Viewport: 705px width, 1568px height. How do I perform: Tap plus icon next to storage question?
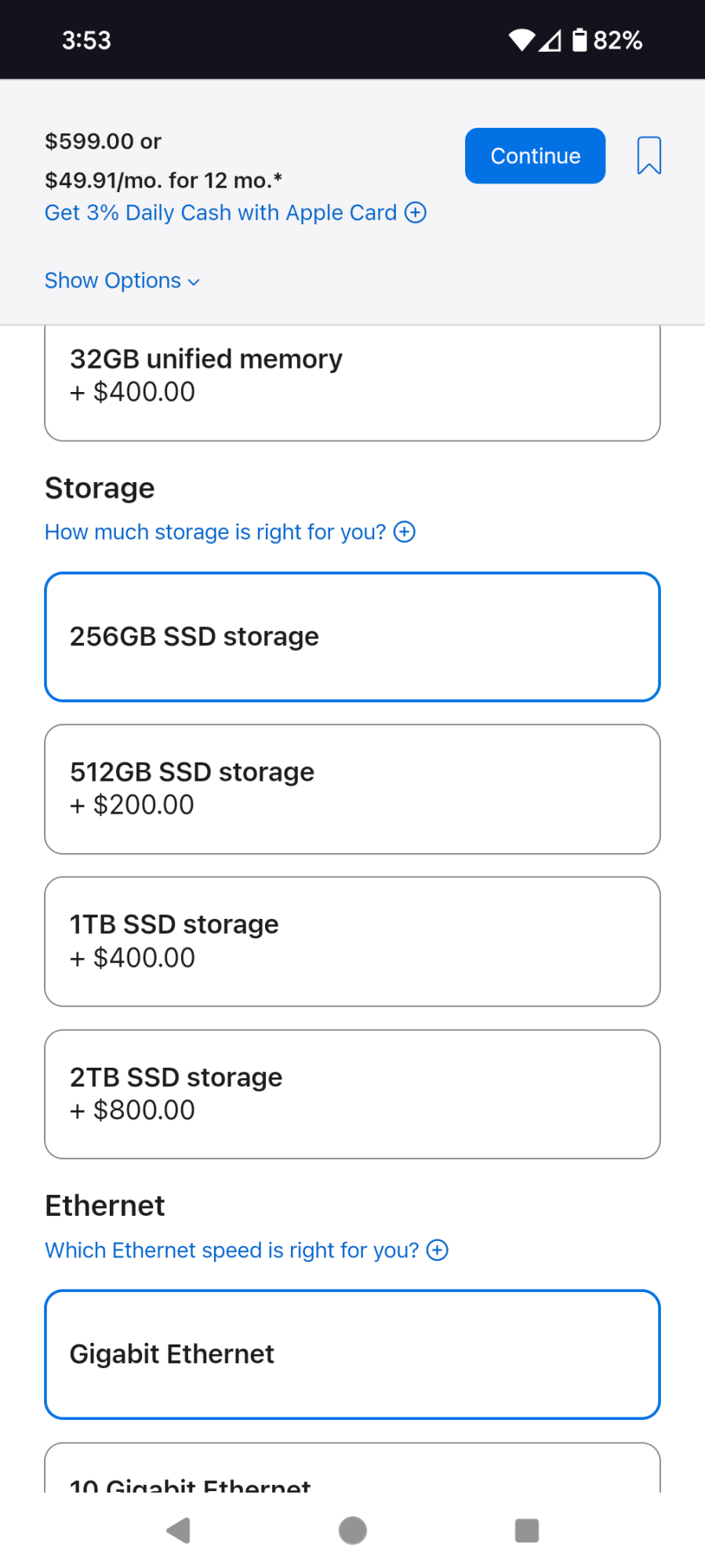click(405, 532)
